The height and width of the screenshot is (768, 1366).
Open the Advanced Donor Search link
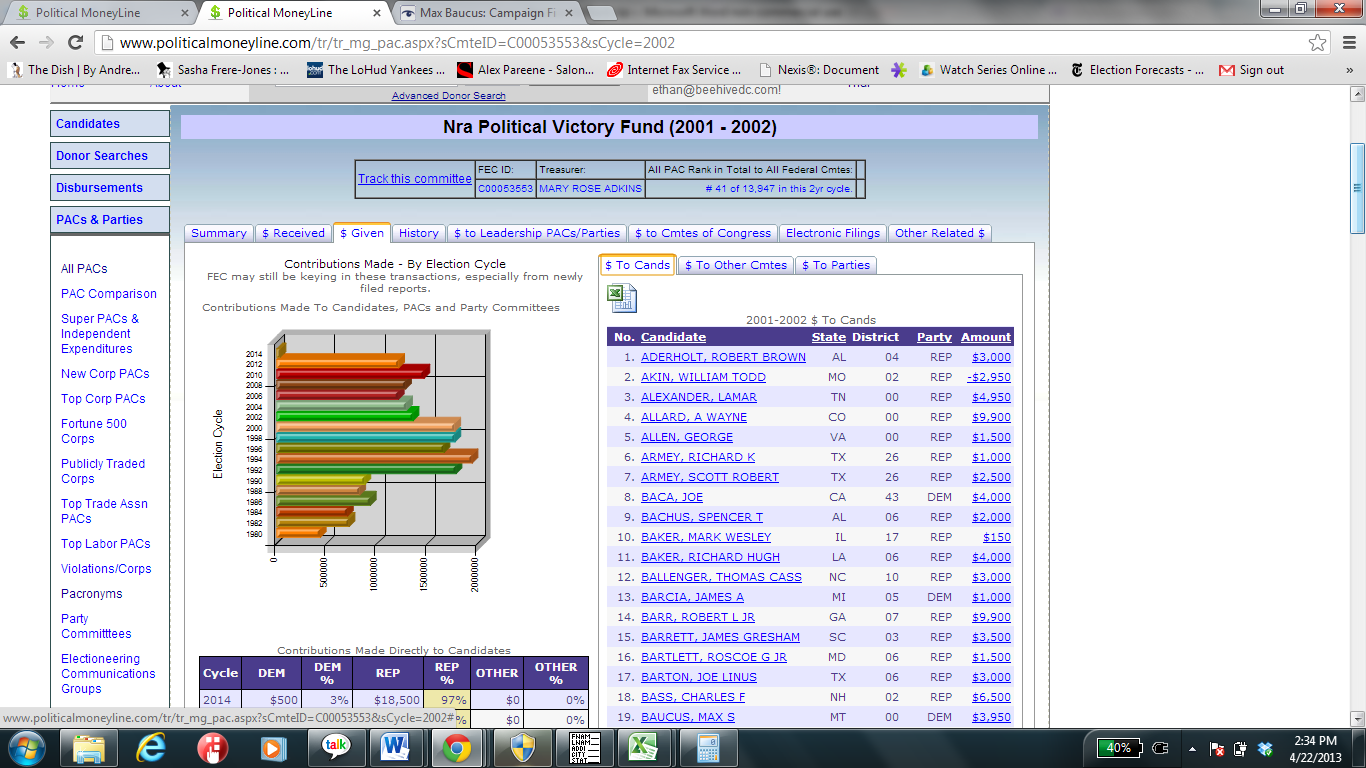(x=449, y=96)
